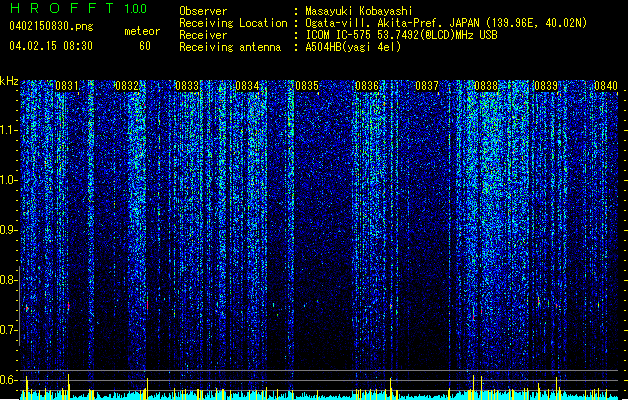Click the 0.7 kHz axis tick label
629x400 pixels.
click(x=9, y=330)
